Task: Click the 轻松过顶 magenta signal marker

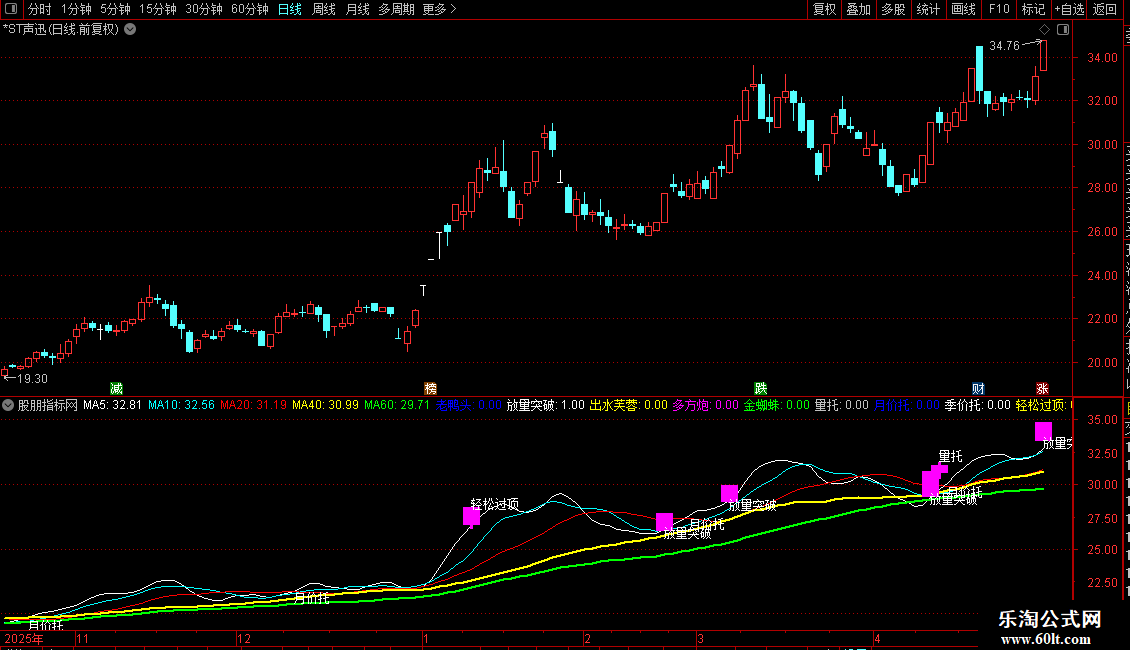Action: point(471,516)
